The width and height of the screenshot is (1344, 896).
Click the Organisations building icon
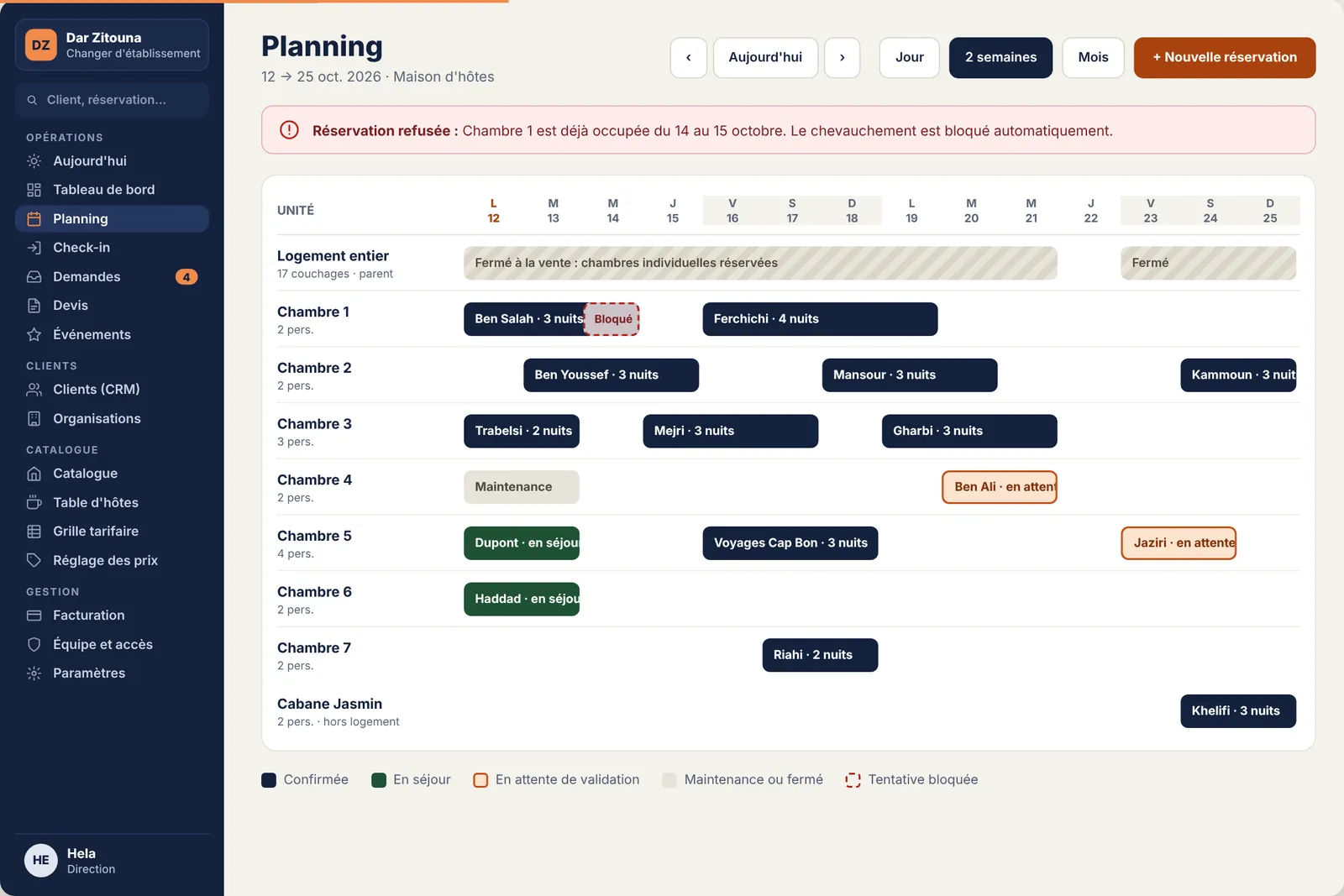coord(34,419)
